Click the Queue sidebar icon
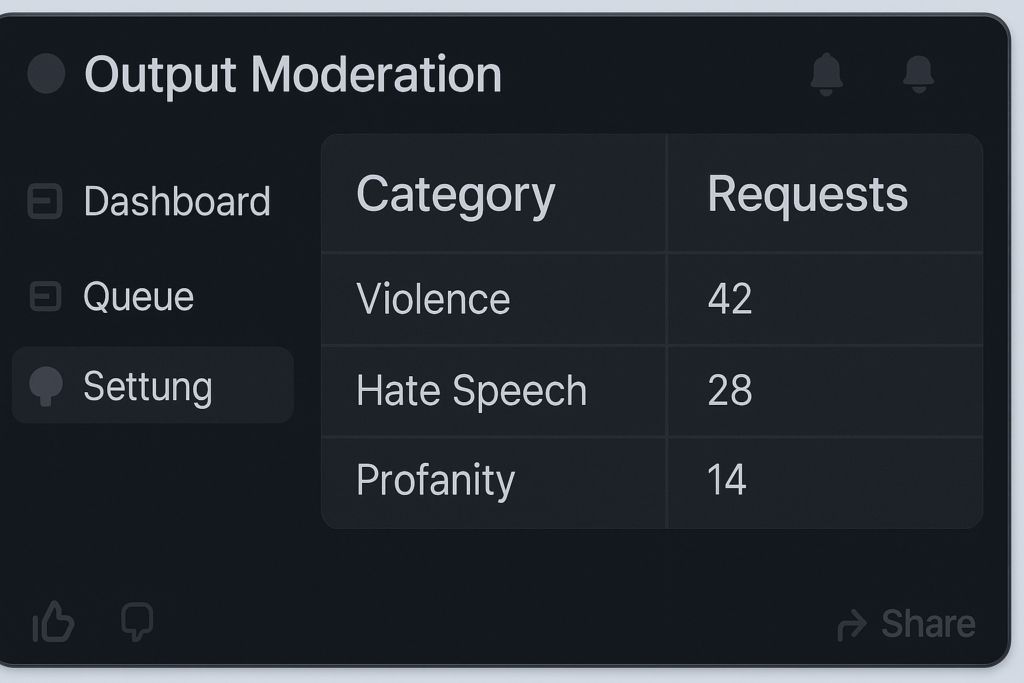Image resolution: width=1024 pixels, height=683 pixels. click(x=45, y=296)
